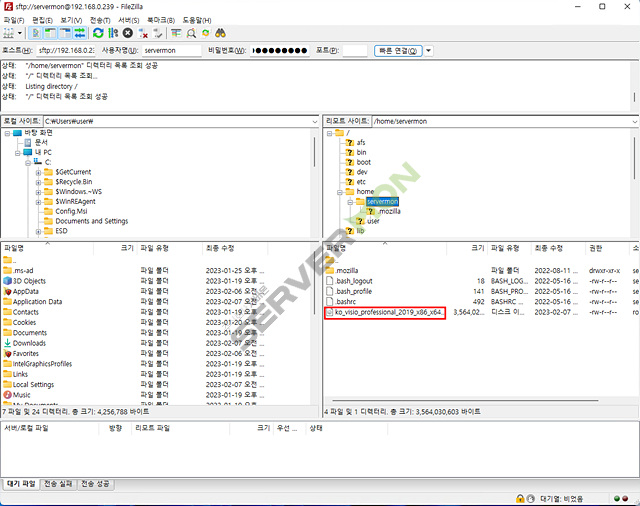Expand the $Recycle.Bin folder node
This screenshot has height=506, width=640.
38,182
